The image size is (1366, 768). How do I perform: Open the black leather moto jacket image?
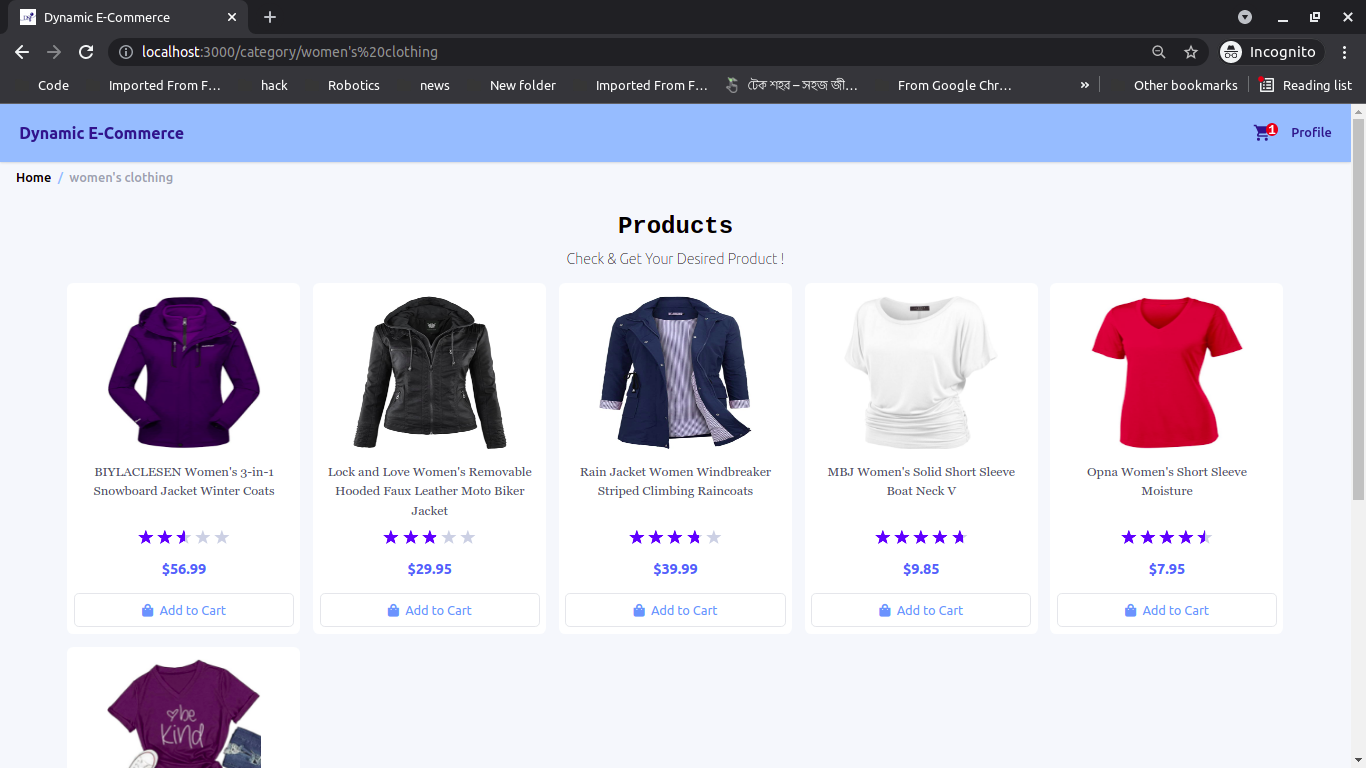tap(430, 372)
